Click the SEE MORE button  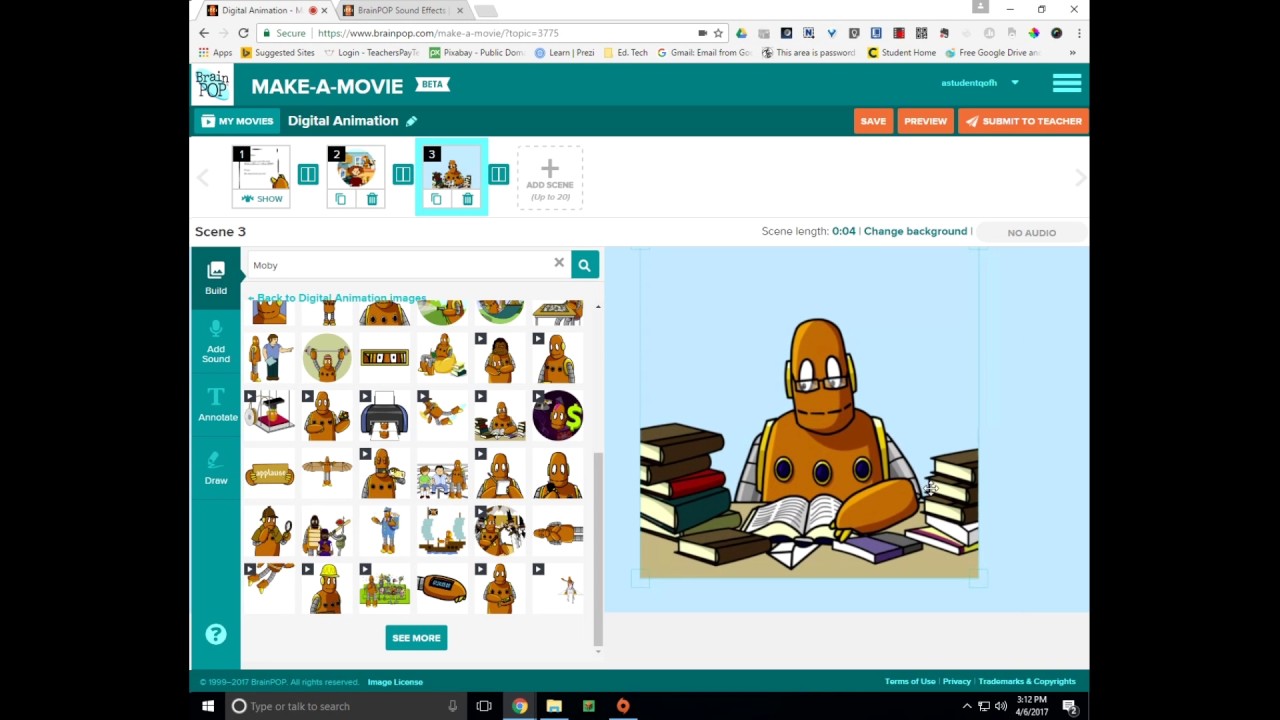click(416, 638)
